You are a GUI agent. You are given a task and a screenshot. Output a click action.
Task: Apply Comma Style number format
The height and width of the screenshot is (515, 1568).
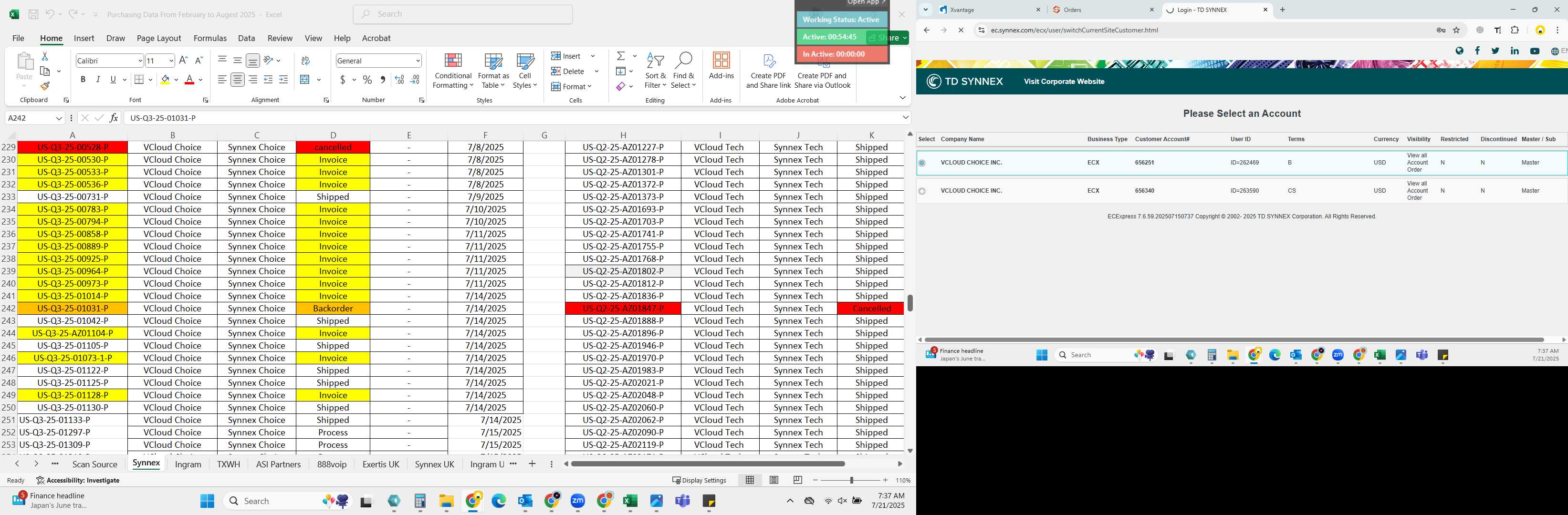click(x=382, y=80)
